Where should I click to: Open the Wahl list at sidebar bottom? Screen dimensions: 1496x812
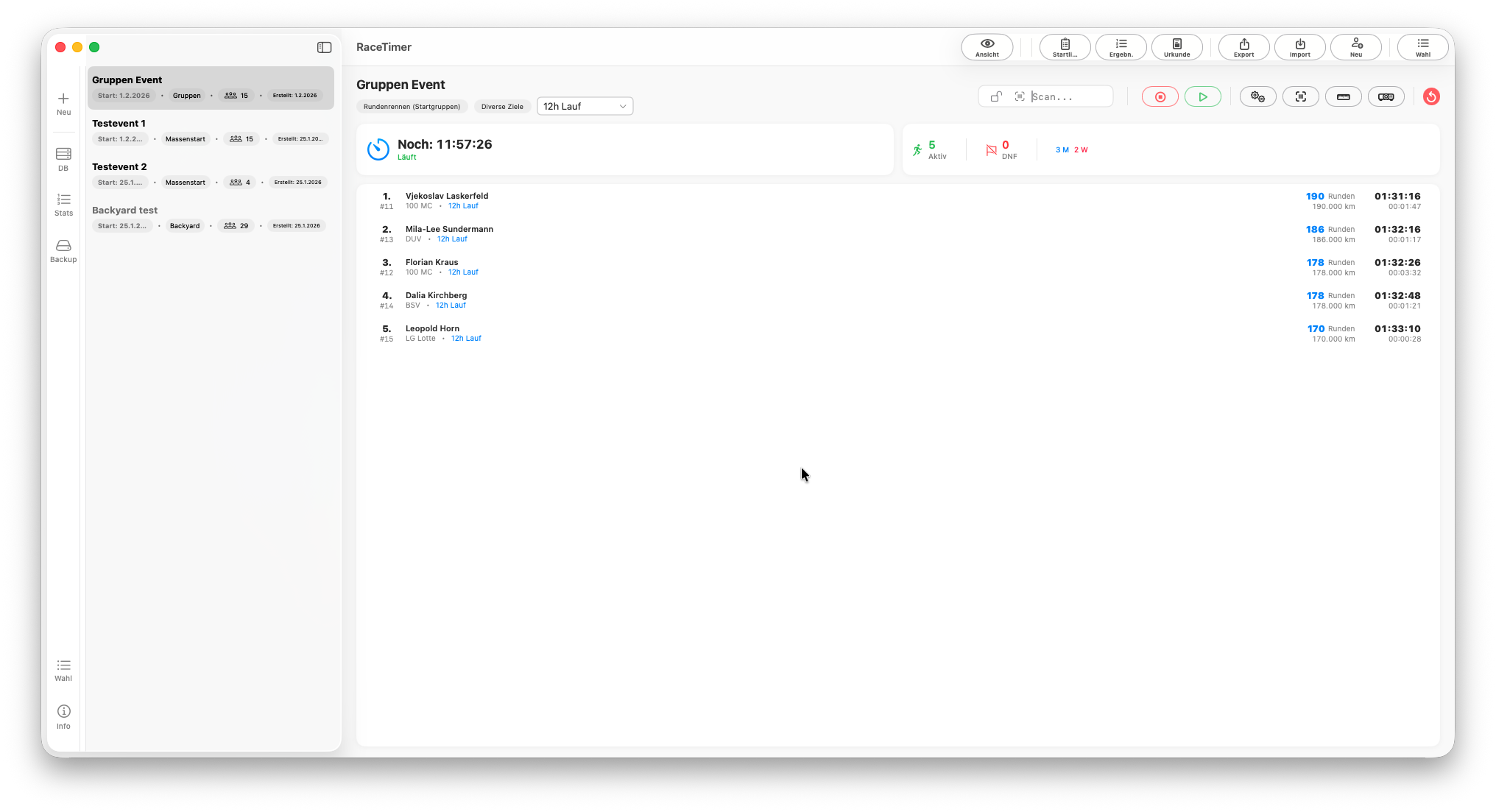click(x=63, y=670)
